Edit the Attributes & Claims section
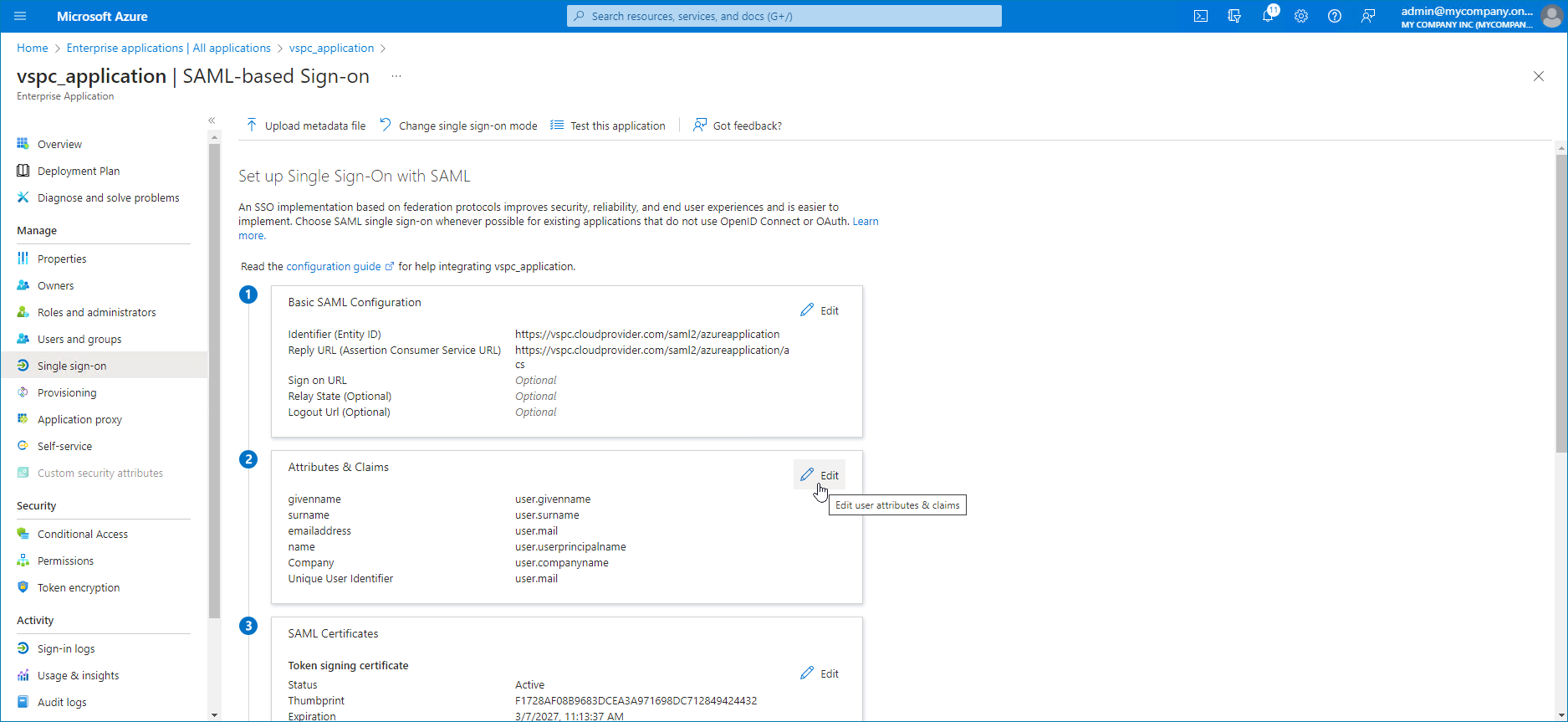 tap(820, 475)
